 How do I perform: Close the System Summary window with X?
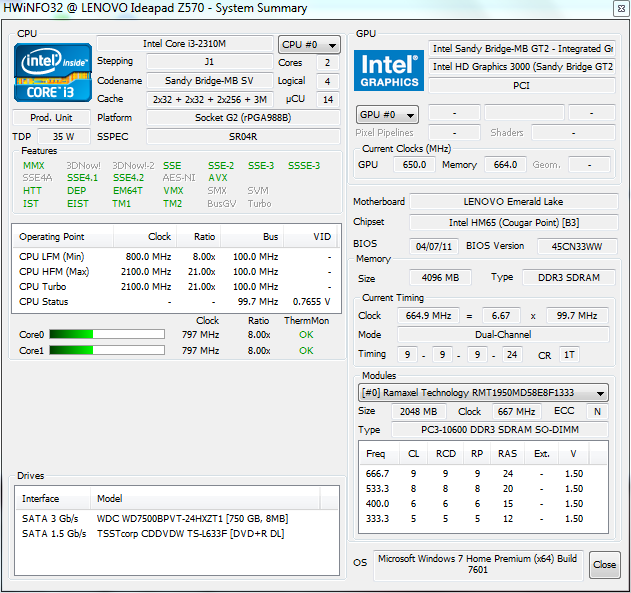pos(622,8)
